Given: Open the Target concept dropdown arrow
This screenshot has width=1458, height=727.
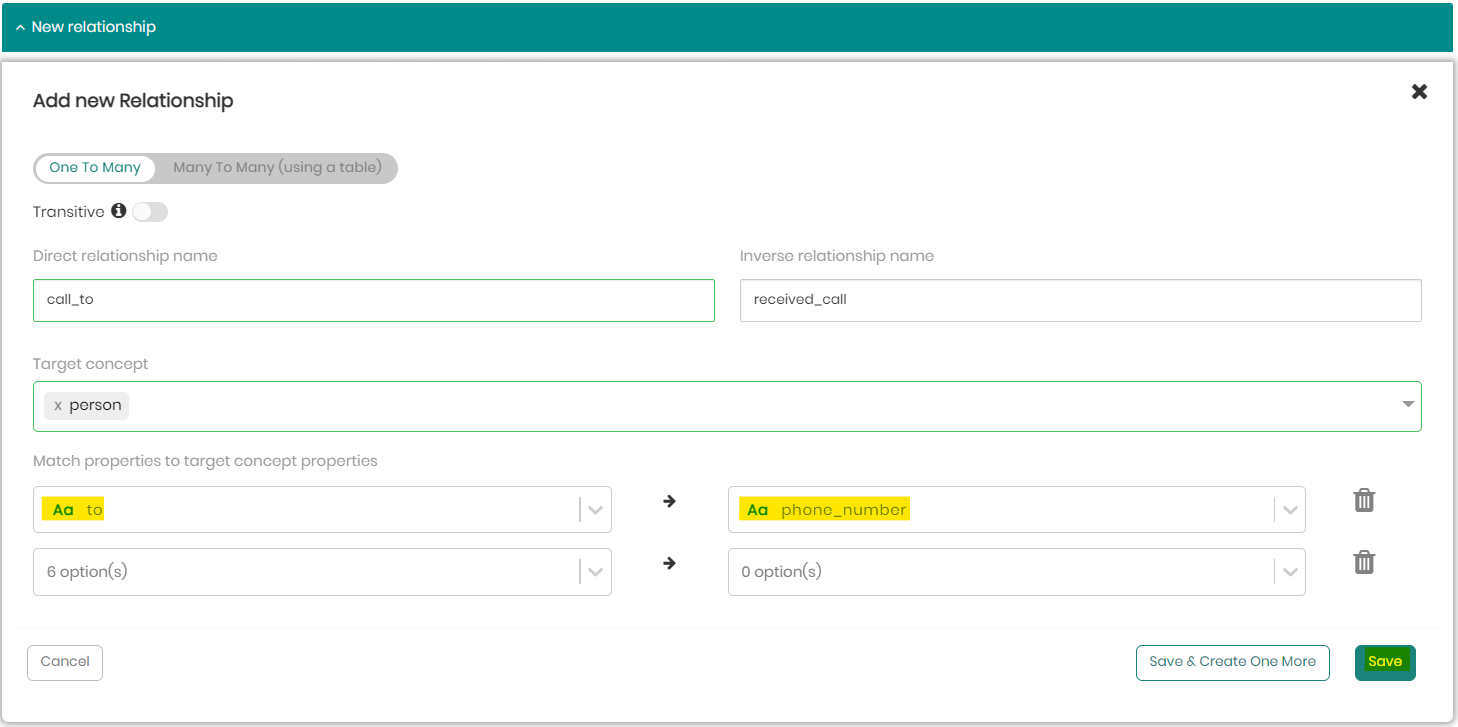Looking at the screenshot, I should coord(1408,405).
